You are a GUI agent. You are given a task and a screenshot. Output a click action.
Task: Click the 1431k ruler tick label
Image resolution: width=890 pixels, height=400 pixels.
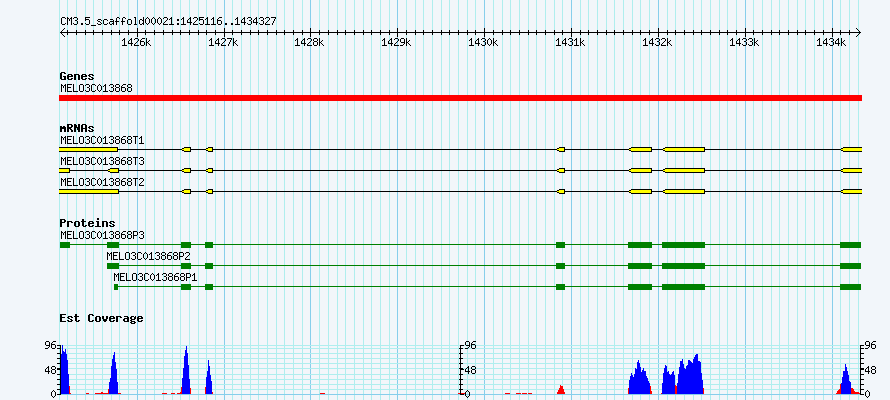570,42
